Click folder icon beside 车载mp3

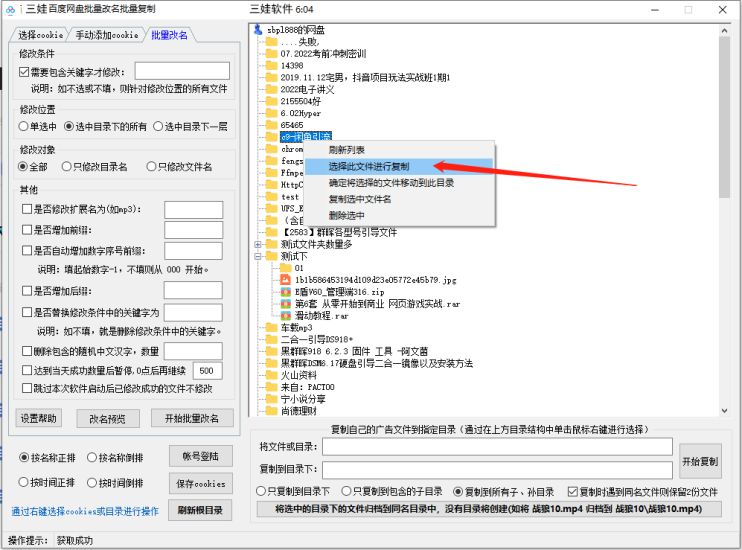271,327
